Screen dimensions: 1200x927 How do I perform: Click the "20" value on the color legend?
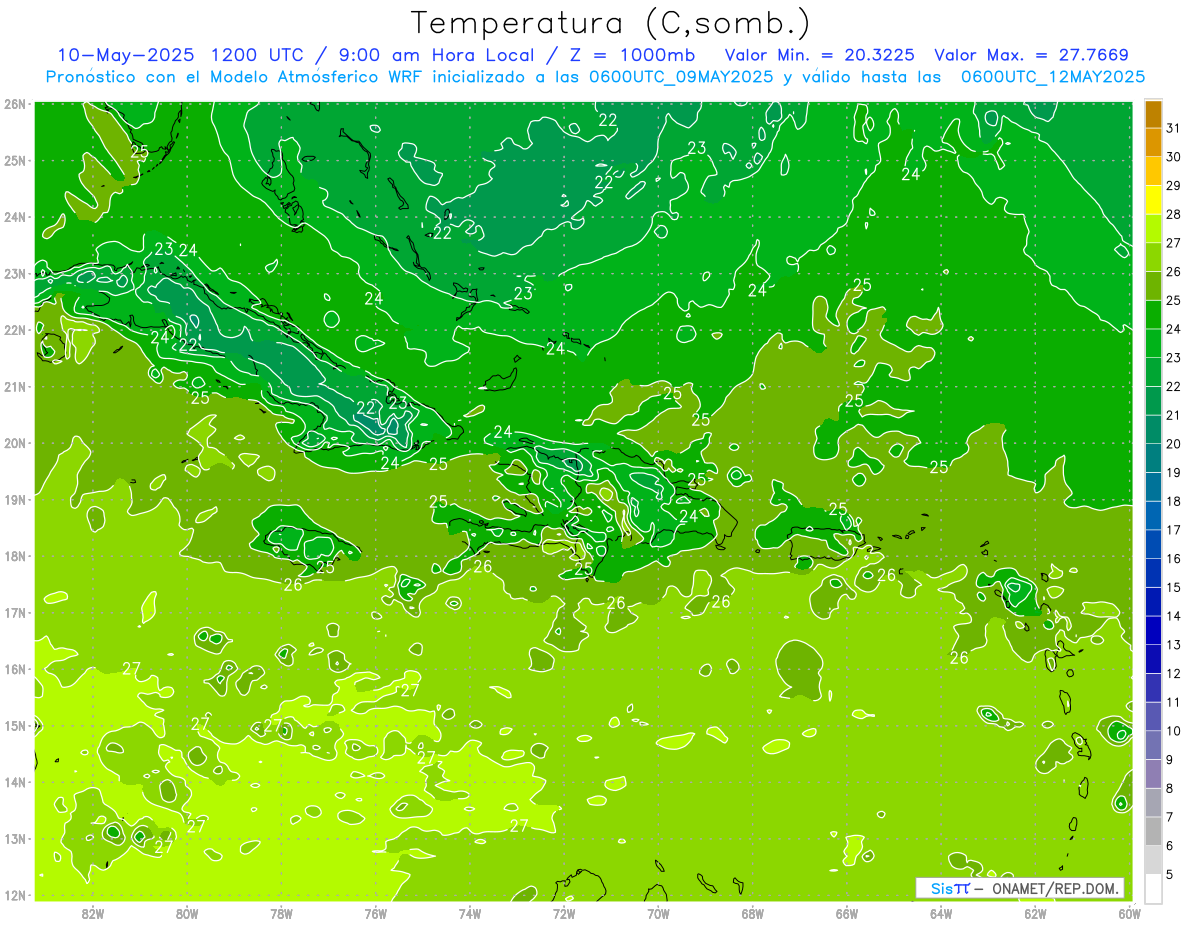pos(1173,444)
